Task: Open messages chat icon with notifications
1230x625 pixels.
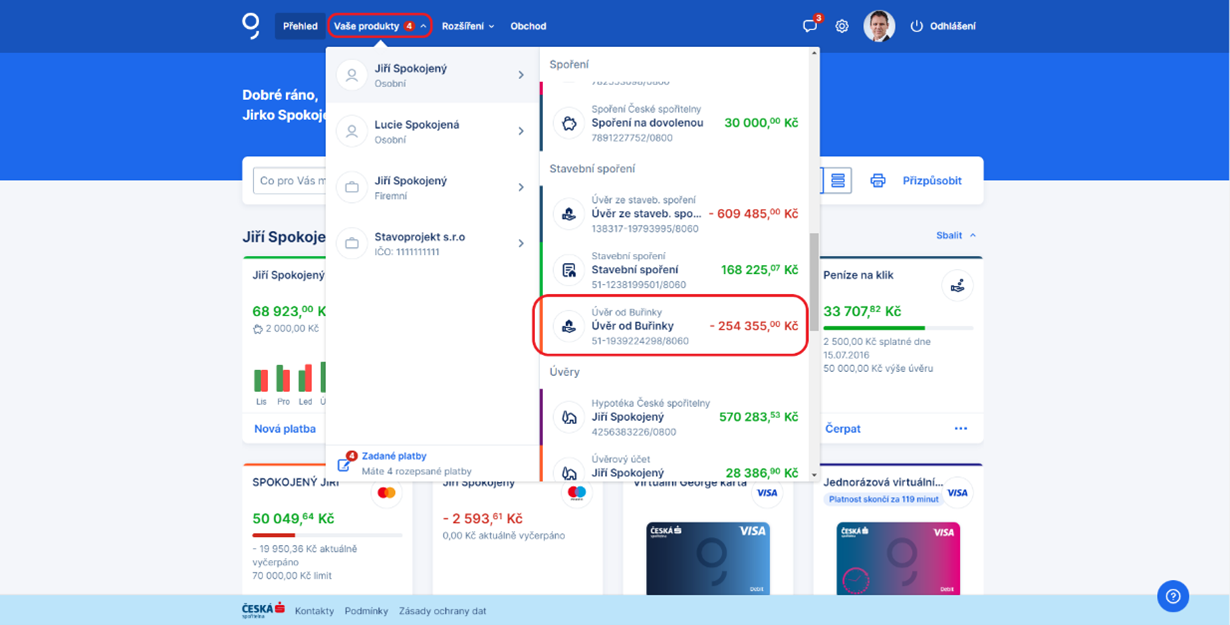Action: (810, 26)
